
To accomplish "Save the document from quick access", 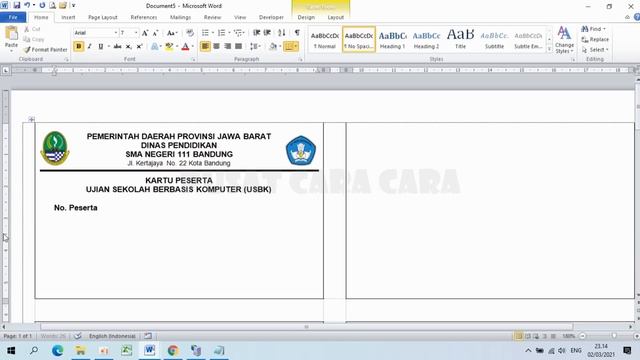I will click(x=17, y=5).
